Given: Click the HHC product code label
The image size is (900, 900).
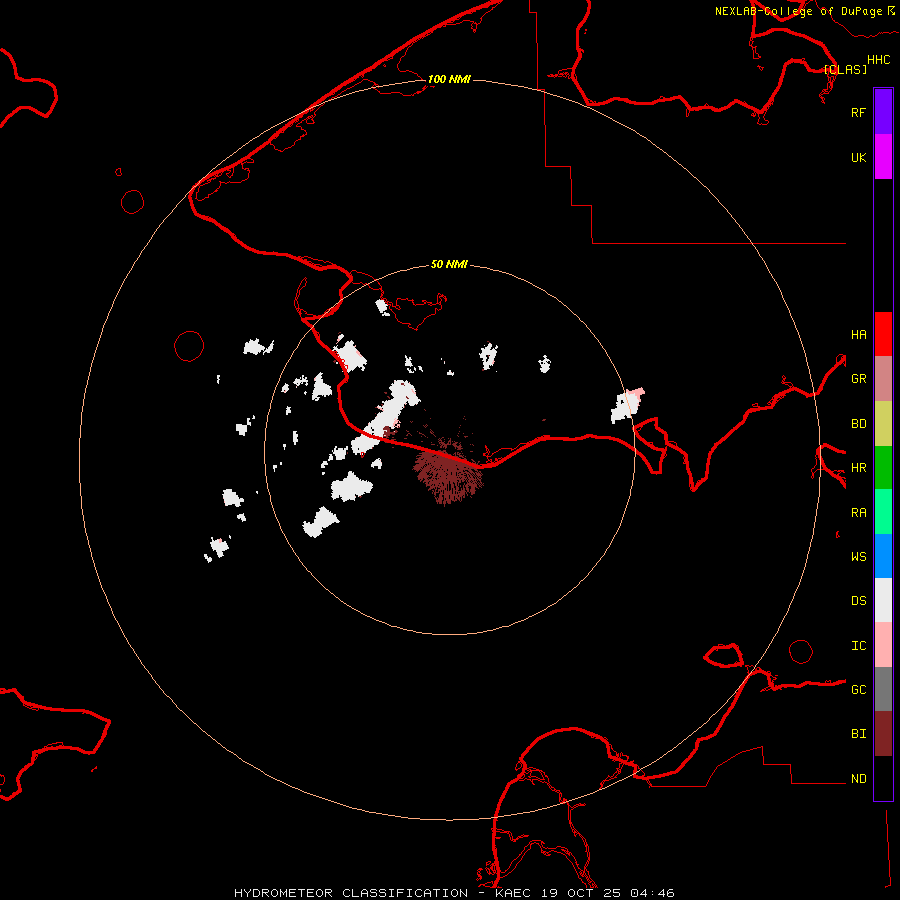Looking at the screenshot, I should 879,60.
